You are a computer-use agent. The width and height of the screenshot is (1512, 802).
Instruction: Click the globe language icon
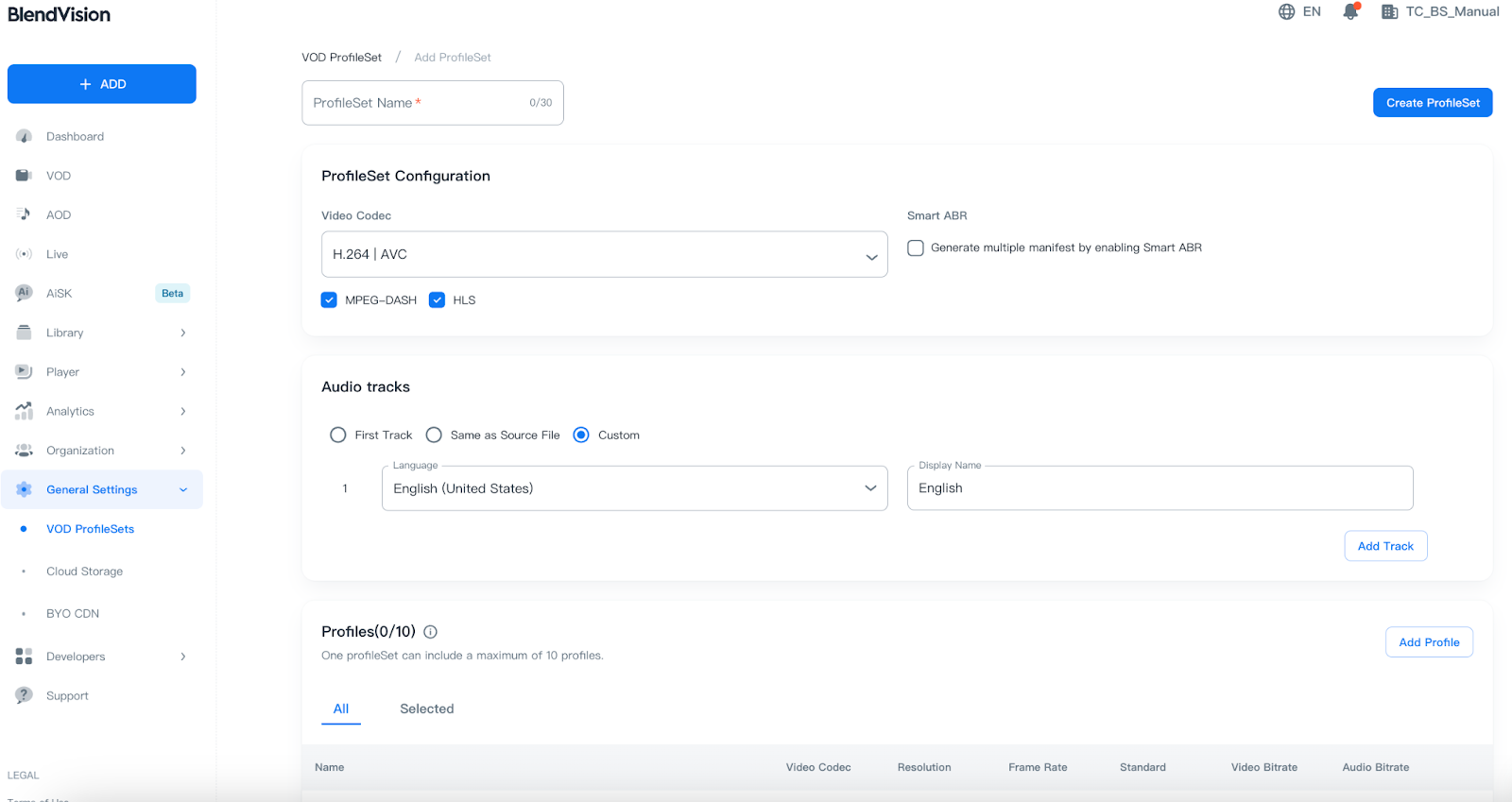1286,11
